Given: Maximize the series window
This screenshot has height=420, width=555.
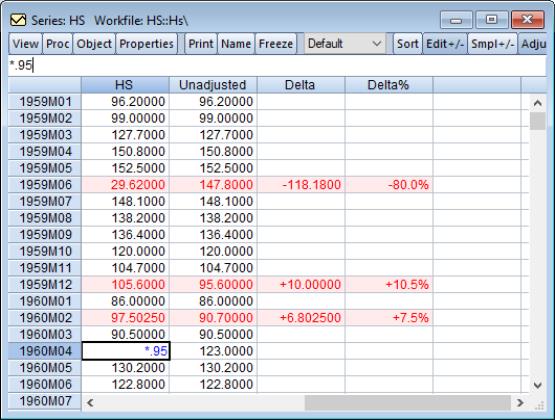Looking at the screenshot, I should pyautogui.click(x=491, y=19).
